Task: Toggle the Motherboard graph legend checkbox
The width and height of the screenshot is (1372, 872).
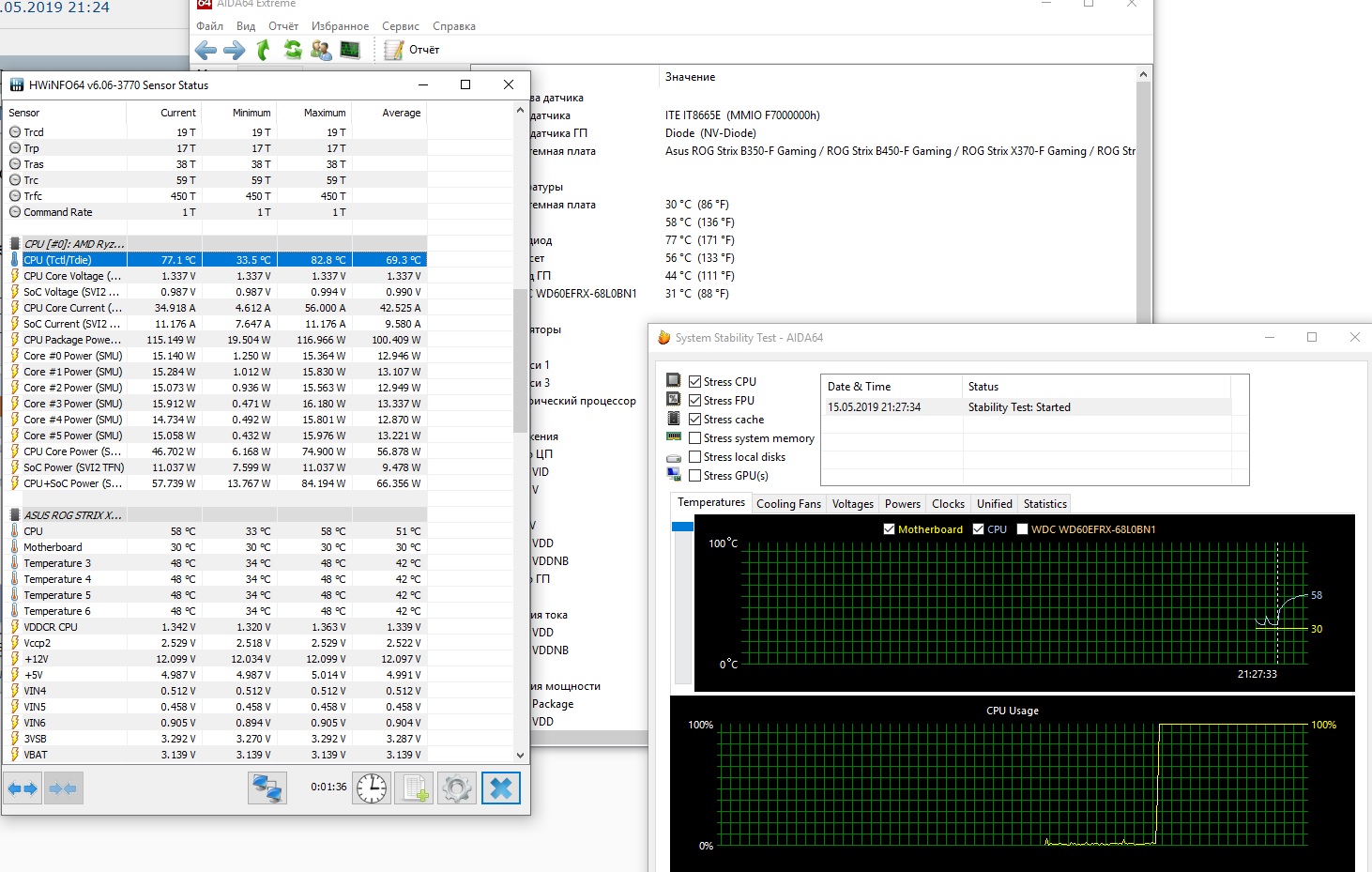Action: tap(889, 529)
